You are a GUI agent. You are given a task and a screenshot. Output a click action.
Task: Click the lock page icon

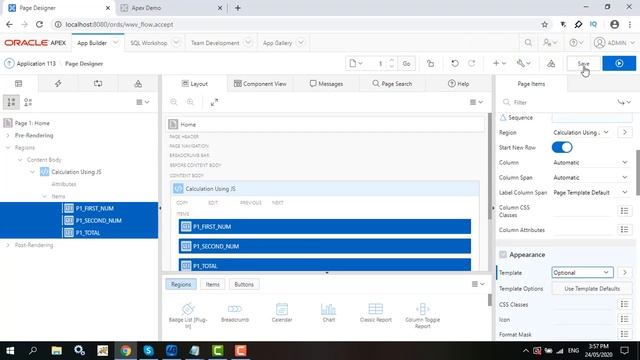click(x=430, y=64)
